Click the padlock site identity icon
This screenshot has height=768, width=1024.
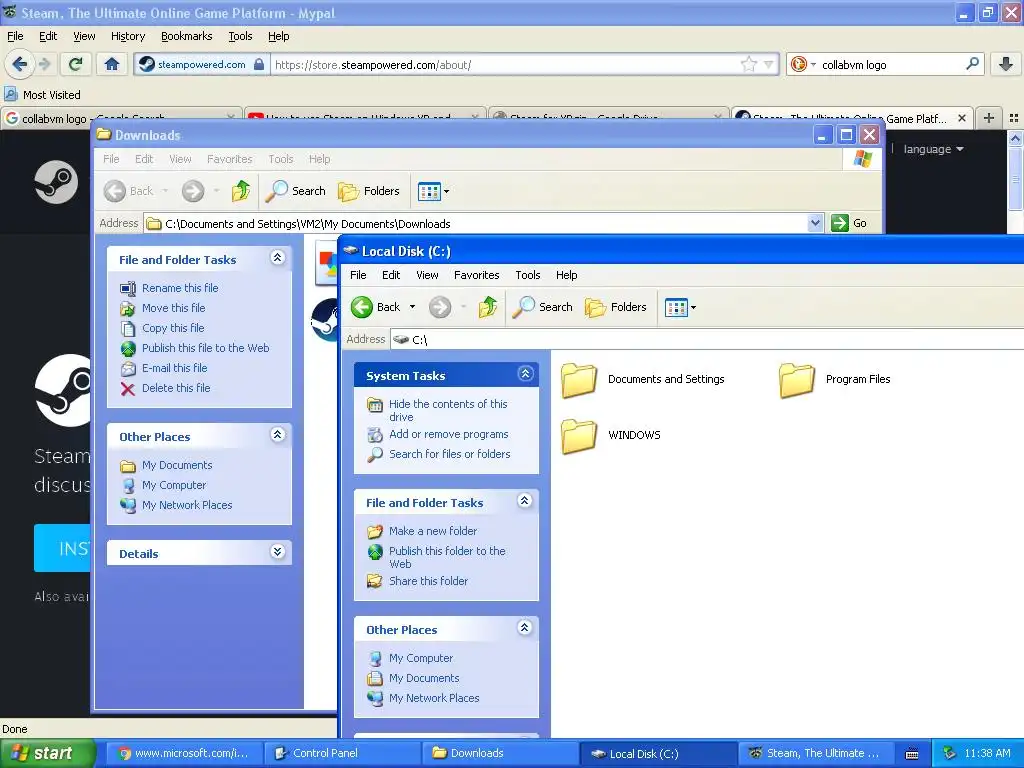click(259, 64)
